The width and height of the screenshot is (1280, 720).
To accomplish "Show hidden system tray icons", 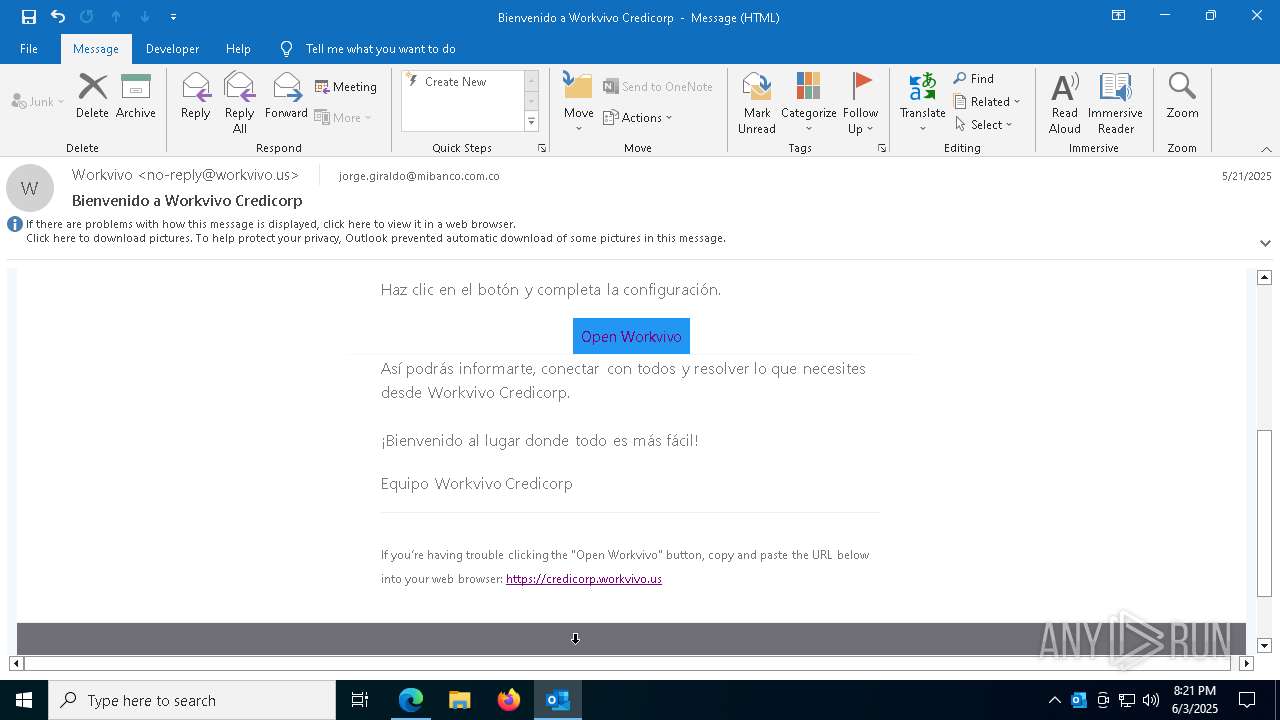I will [1054, 700].
